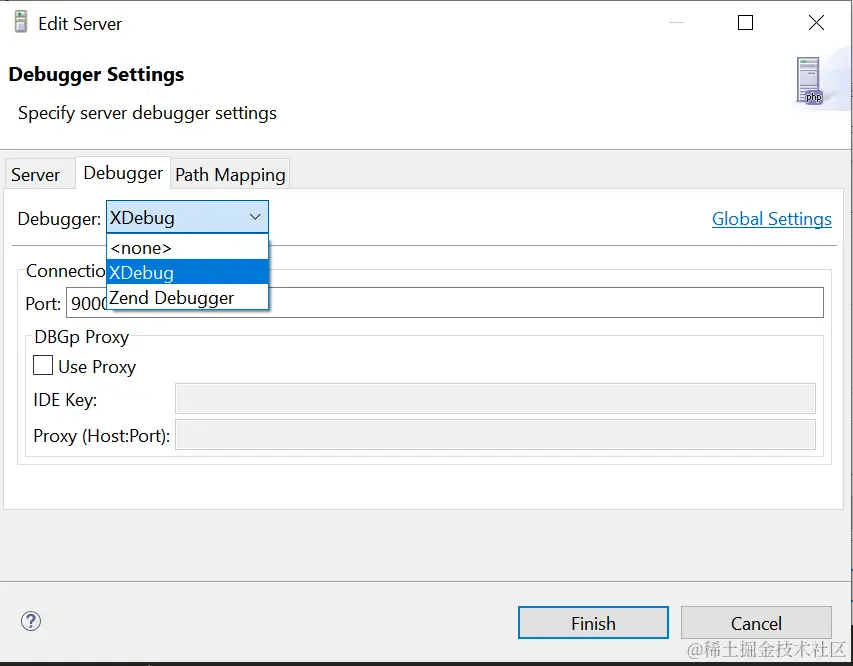Click the Edit Server title bar text
The width and height of the screenshot is (853, 666).
[80, 23]
